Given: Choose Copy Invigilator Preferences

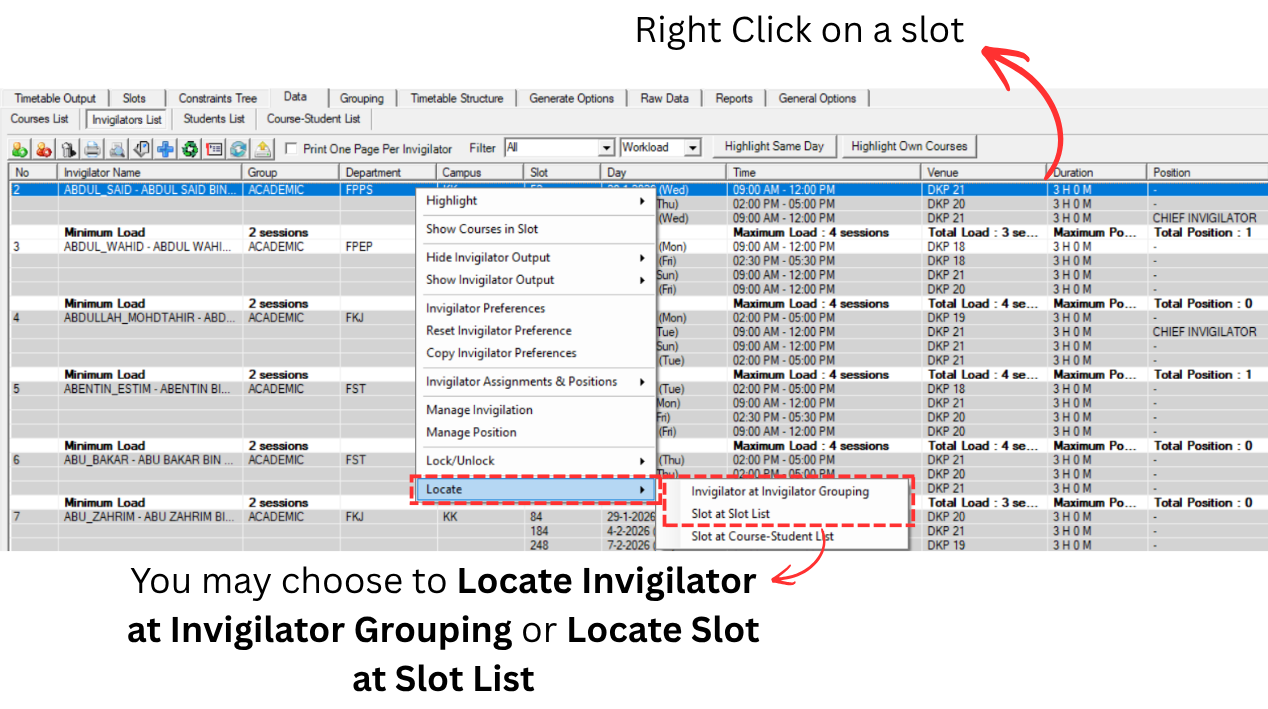Looking at the screenshot, I should coord(535,353).
